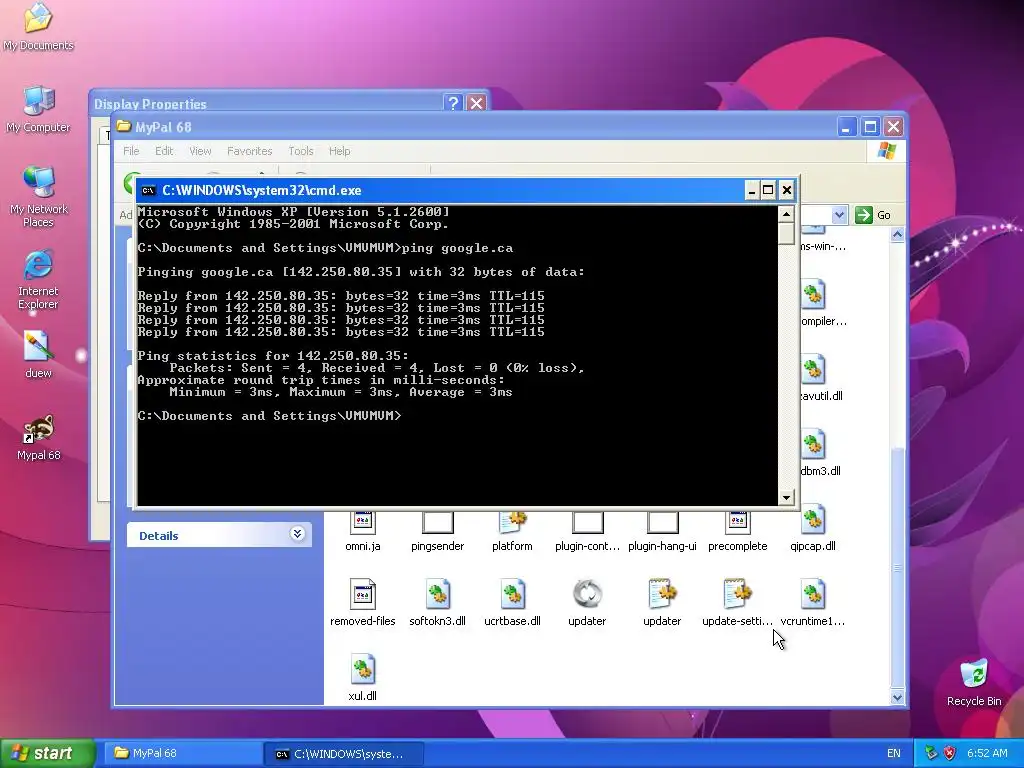Screen dimensions: 1024x768
Task: Expand the Details panel
Action: (x=297, y=534)
